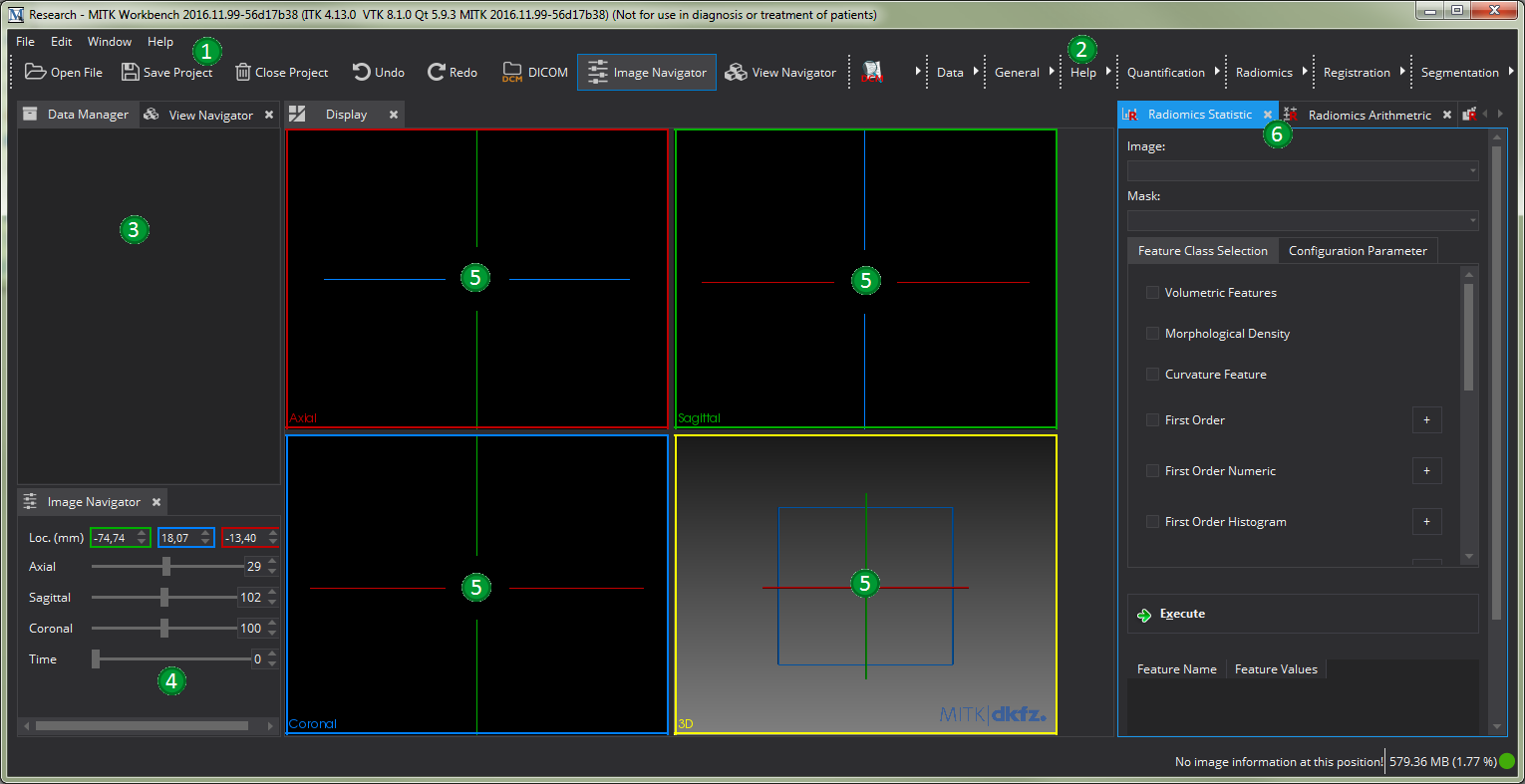Enable the First Order checkbox

(1152, 420)
